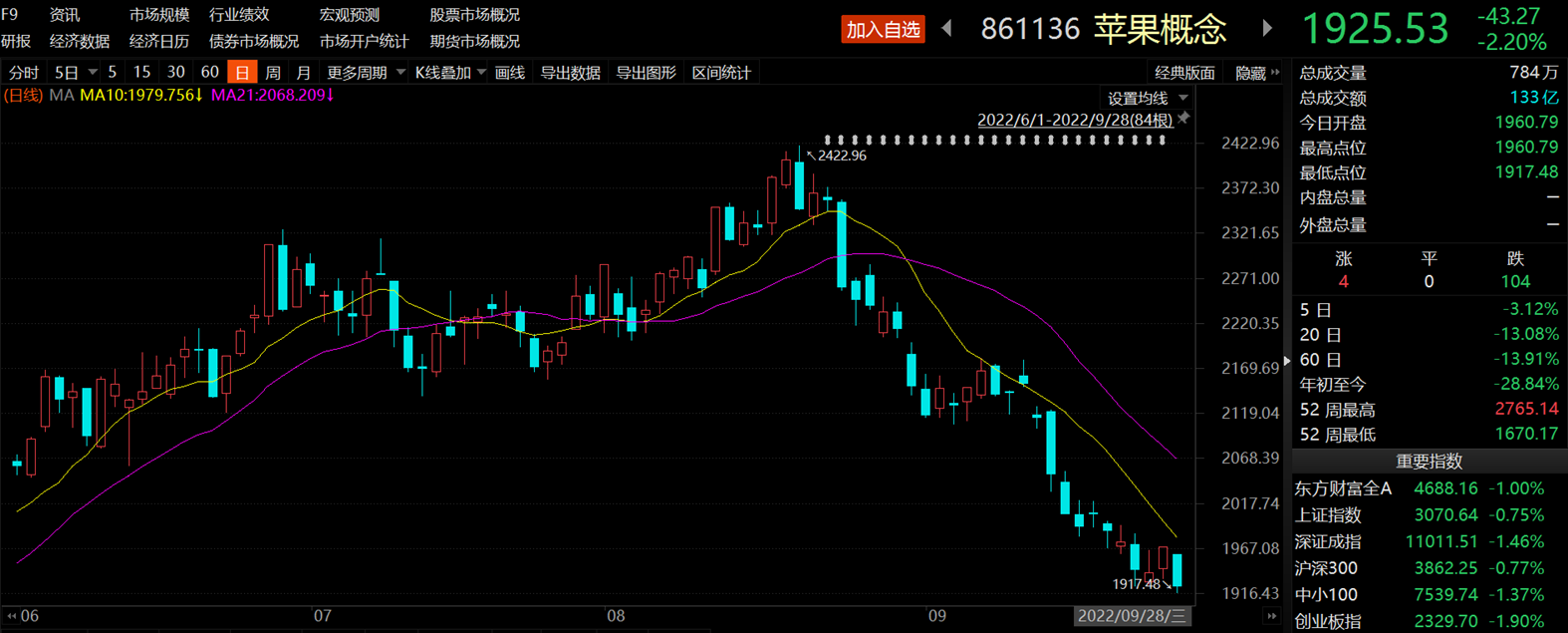Click the 今日开盘 value 1960.79

1526,123
